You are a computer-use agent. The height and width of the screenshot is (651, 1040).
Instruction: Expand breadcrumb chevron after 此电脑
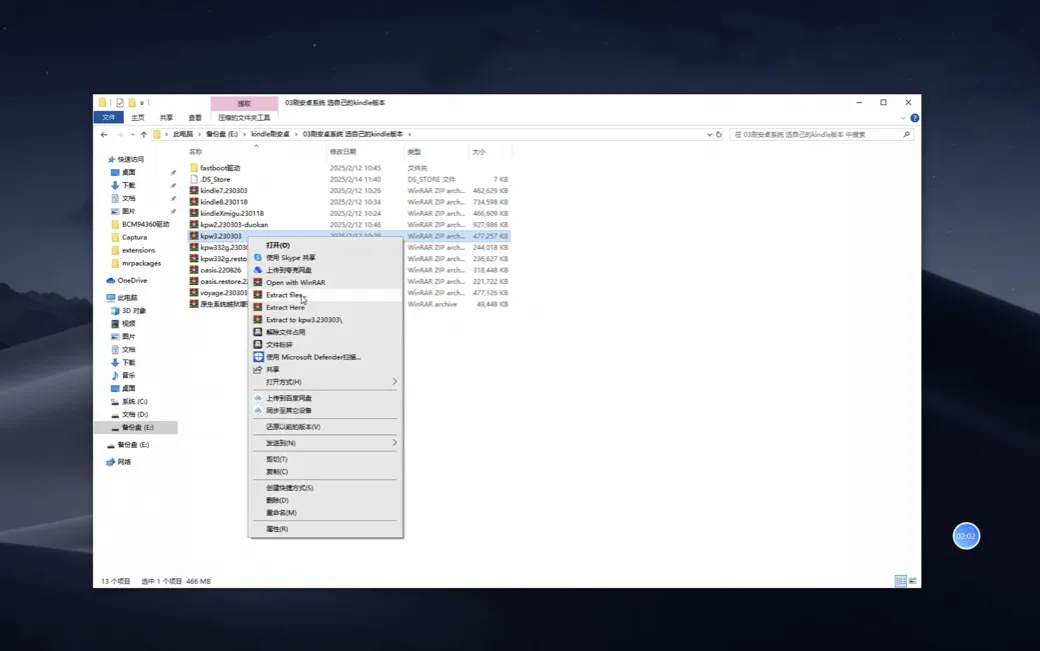coord(200,135)
